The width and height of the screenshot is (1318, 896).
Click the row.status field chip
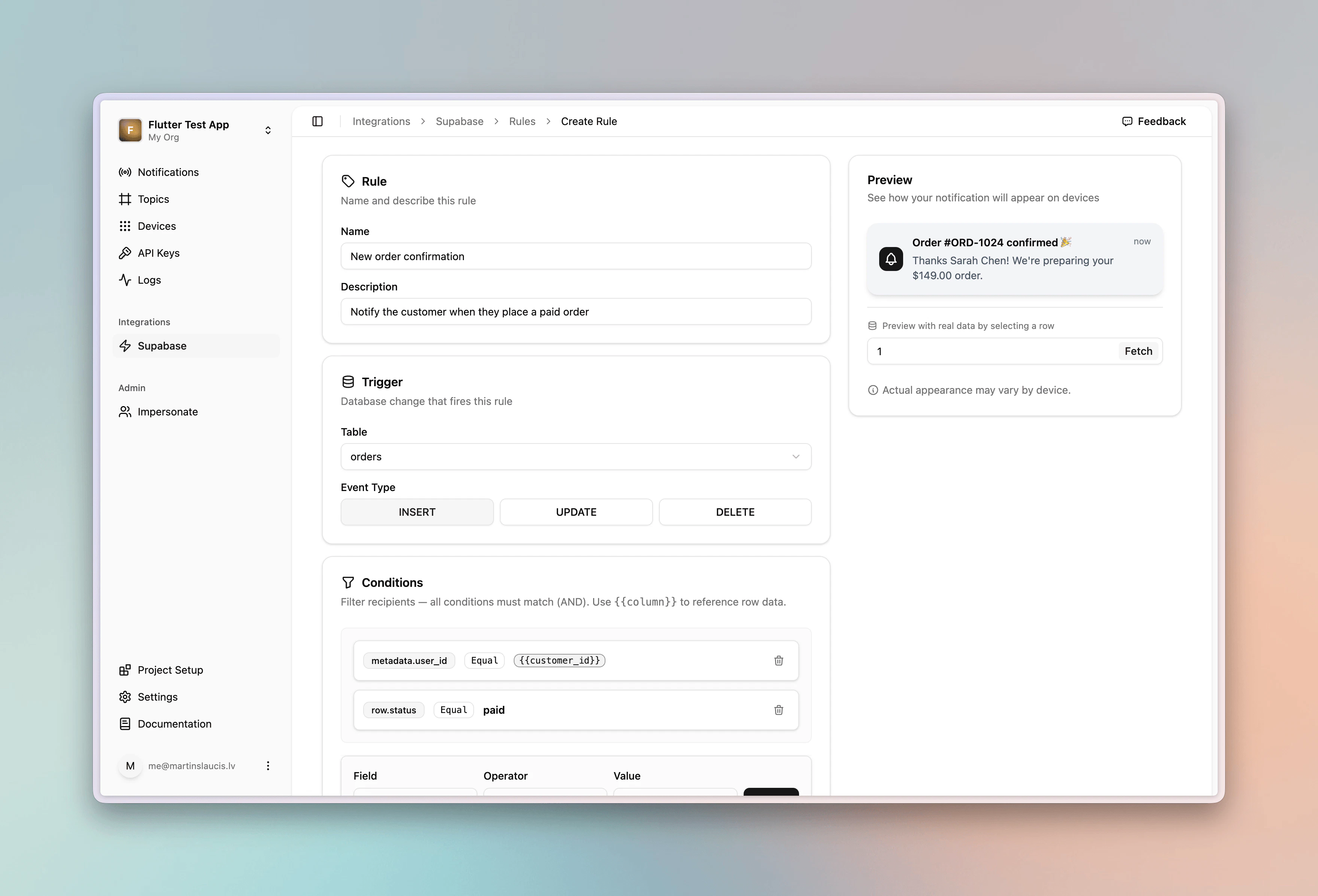[394, 710]
